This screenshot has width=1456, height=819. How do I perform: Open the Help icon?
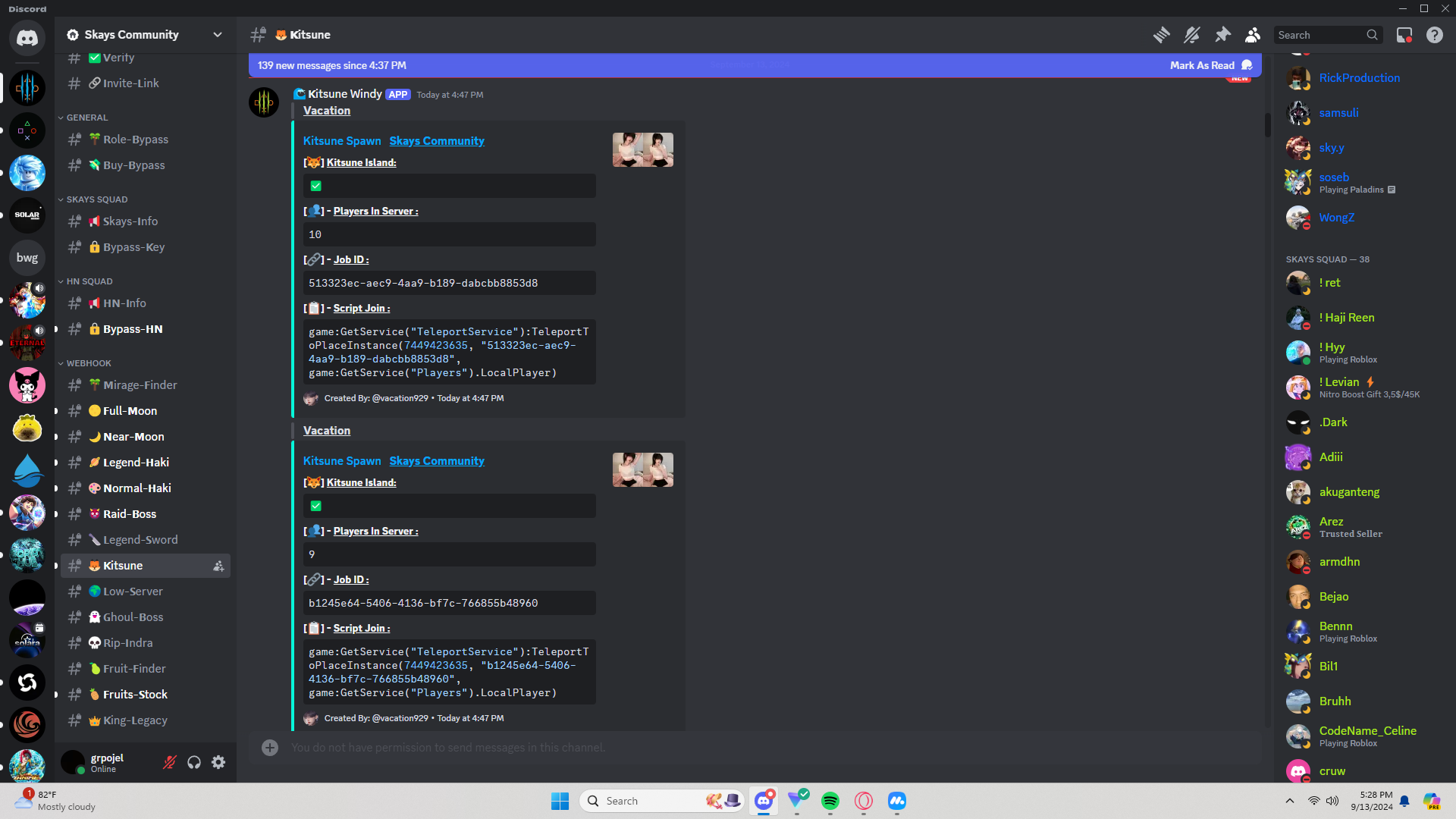tap(1435, 35)
